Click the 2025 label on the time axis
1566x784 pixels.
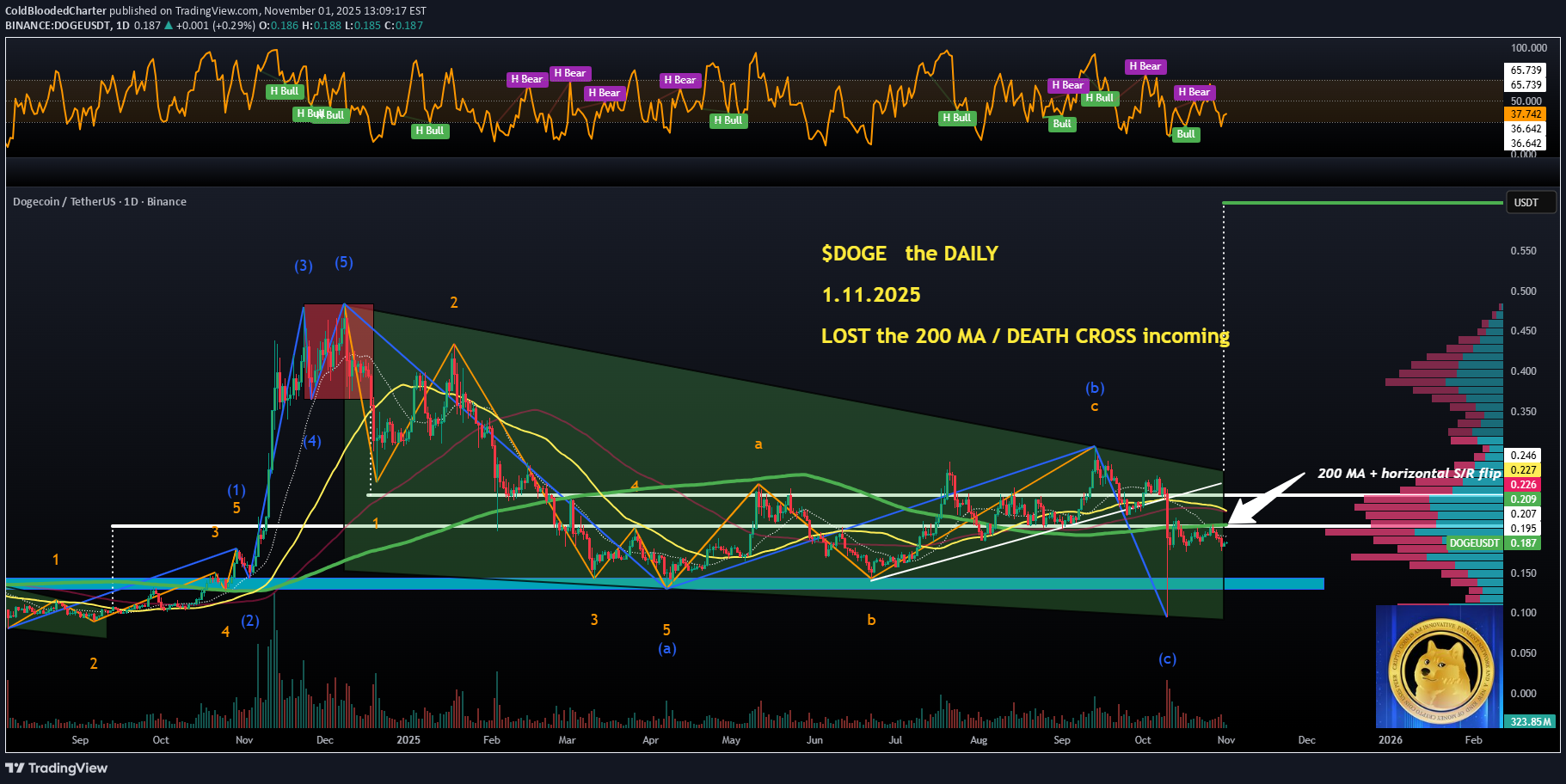tap(408, 740)
